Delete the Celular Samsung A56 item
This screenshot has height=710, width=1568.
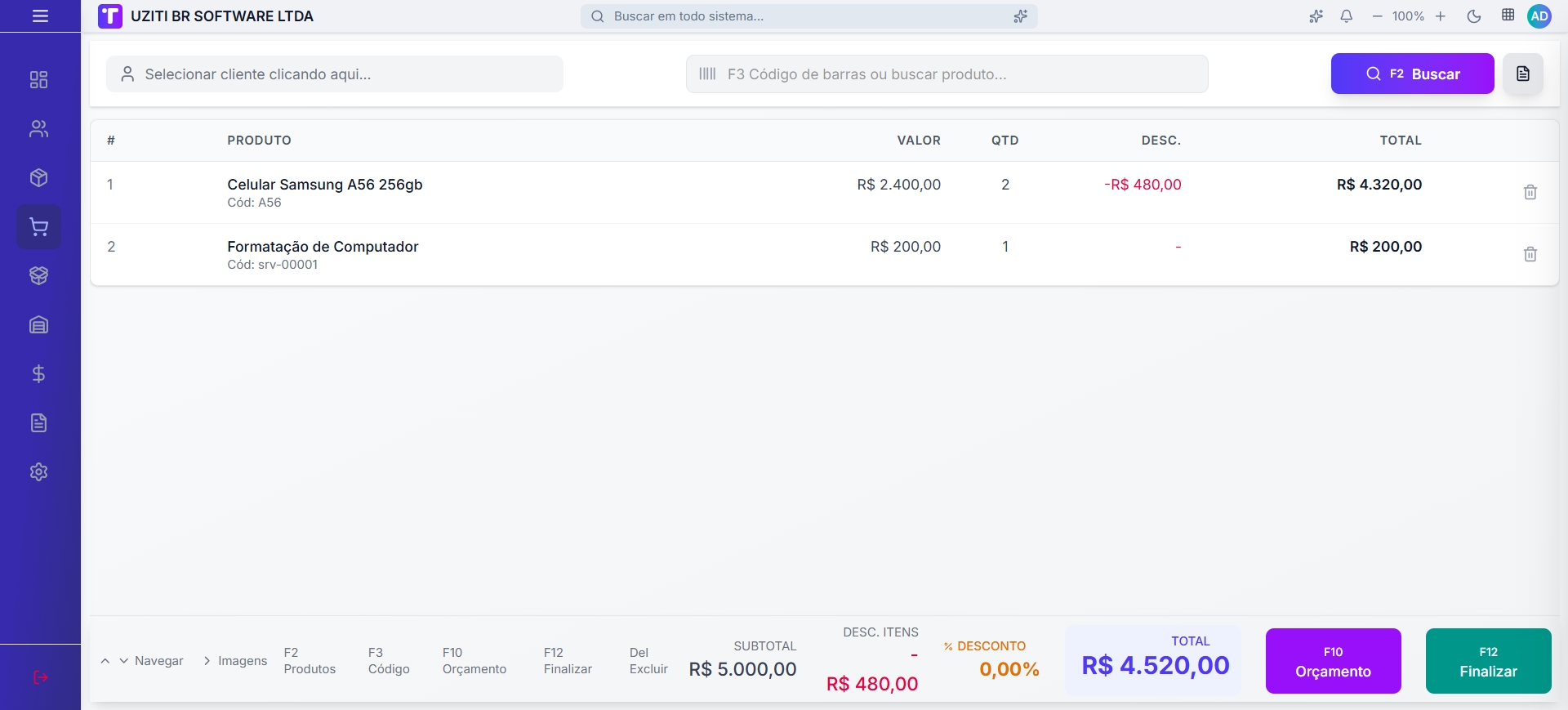(1530, 192)
